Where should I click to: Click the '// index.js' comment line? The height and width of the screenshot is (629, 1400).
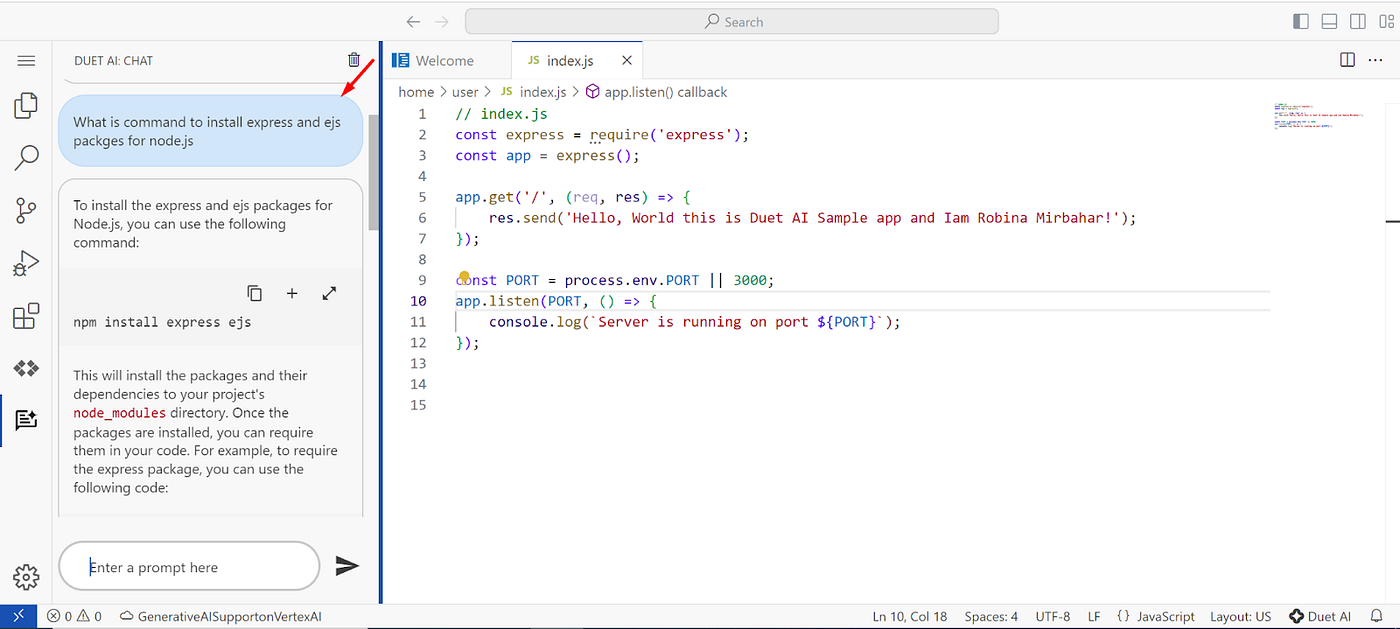tap(501, 114)
